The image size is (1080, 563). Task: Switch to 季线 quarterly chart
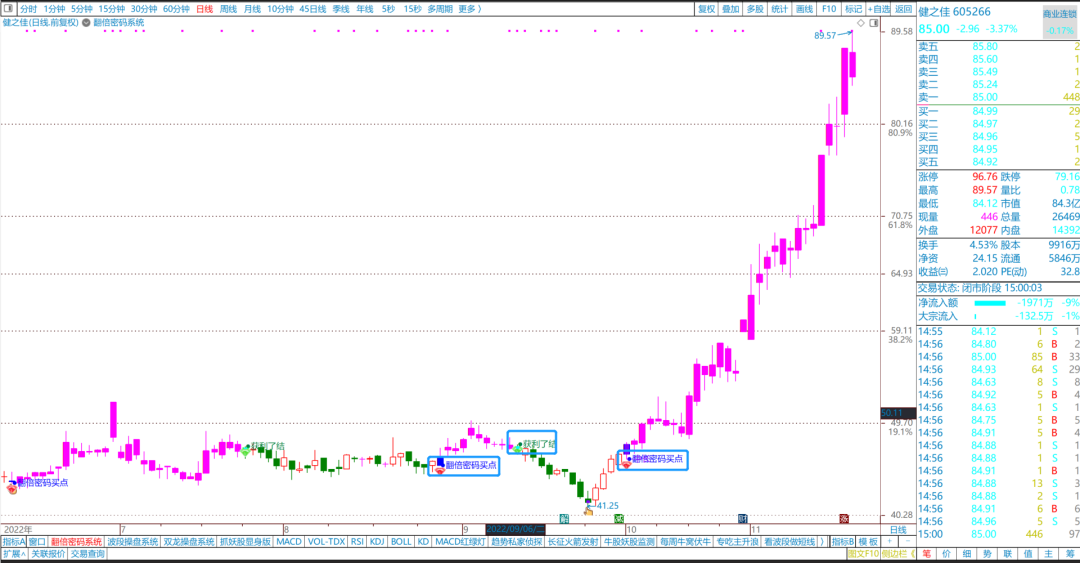341,9
